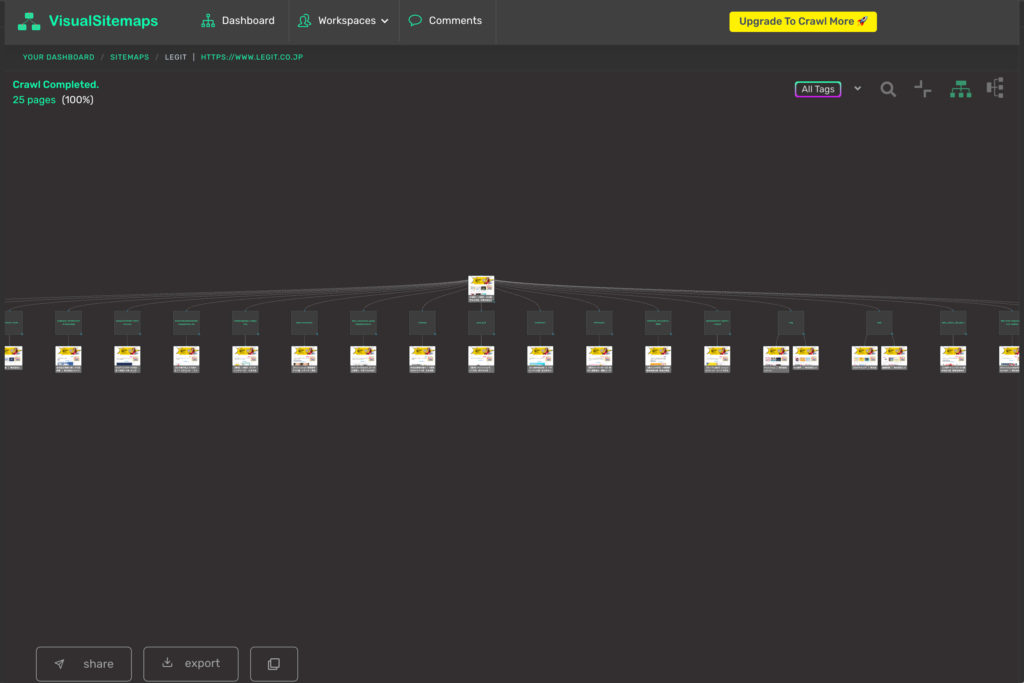Switch to vertical tree layout view

tap(960, 89)
